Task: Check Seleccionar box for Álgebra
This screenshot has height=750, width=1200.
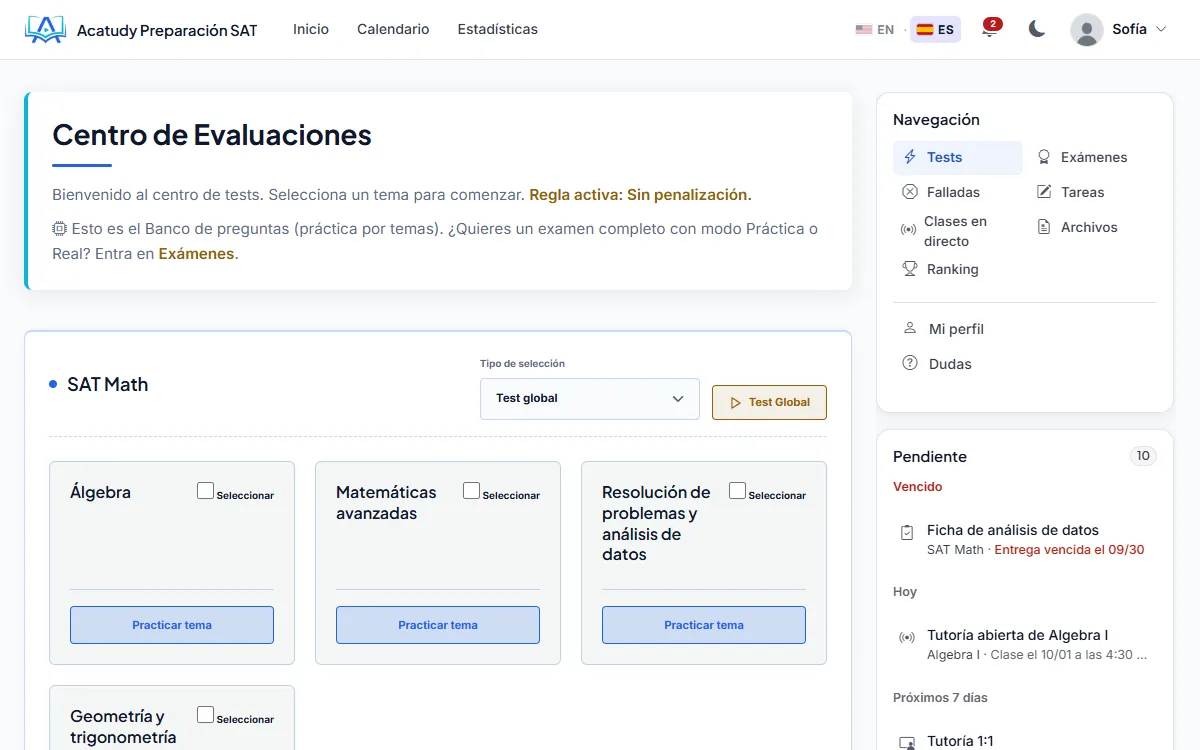Action: pos(205,491)
